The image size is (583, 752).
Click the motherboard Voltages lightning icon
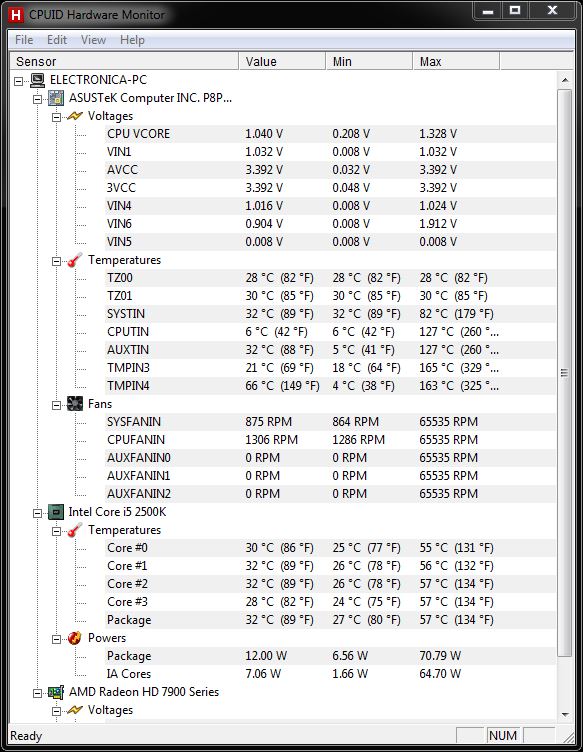pyautogui.click(x=75, y=116)
